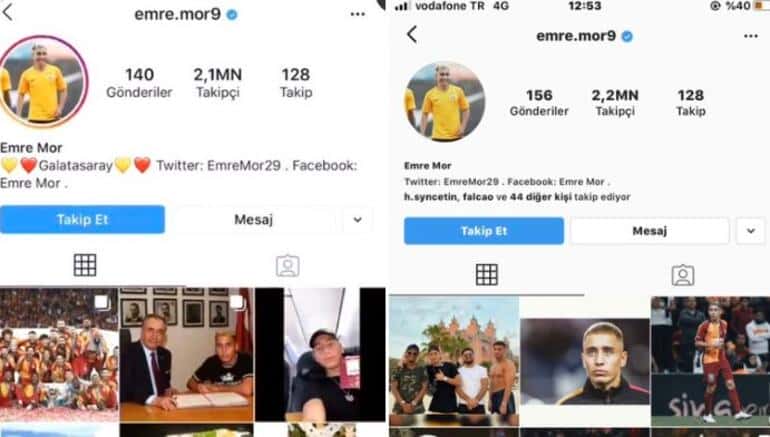Image resolution: width=770 pixels, height=437 pixels.
Task: Tap back arrow on left profile screen
Action: (7, 12)
